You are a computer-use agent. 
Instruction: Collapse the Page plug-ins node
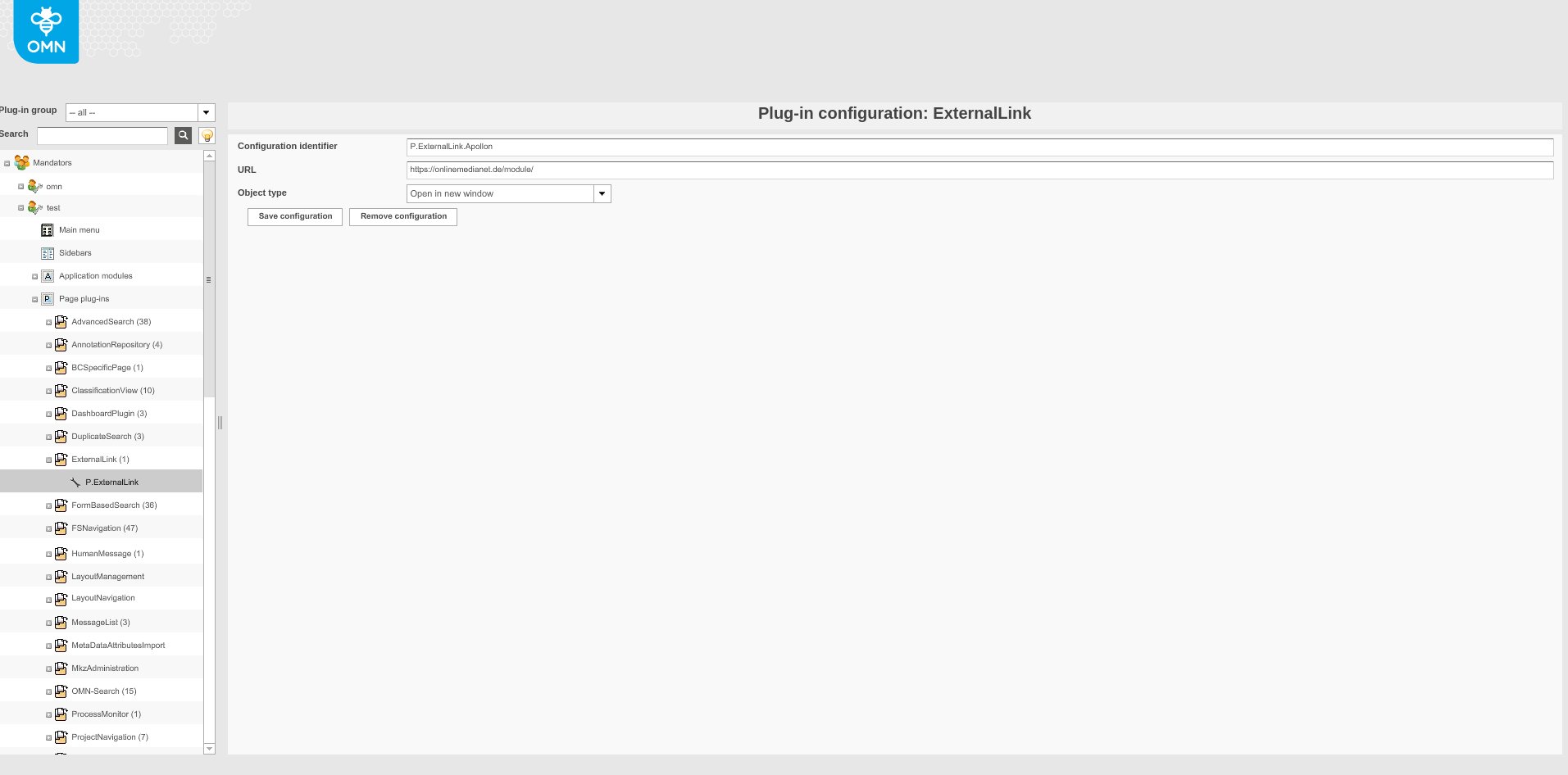(34, 300)
